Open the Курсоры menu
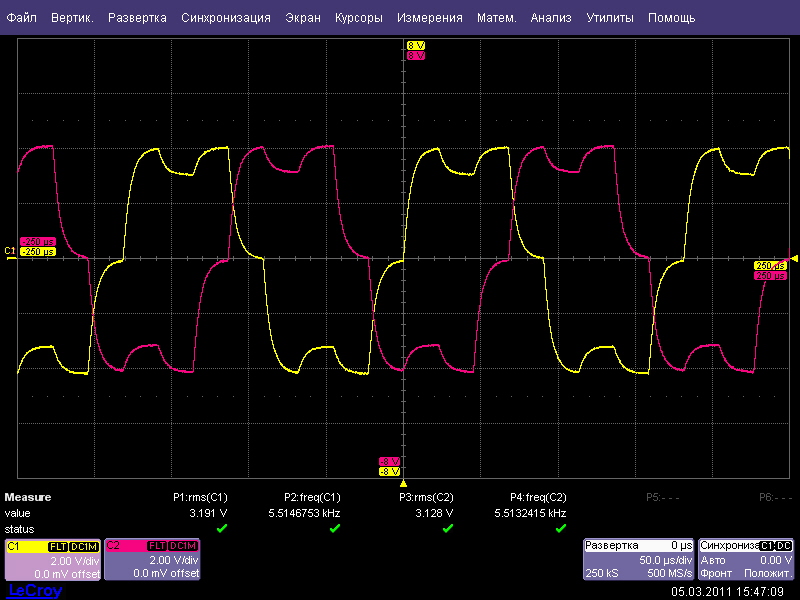800x600 pixels. click(359, 18)
